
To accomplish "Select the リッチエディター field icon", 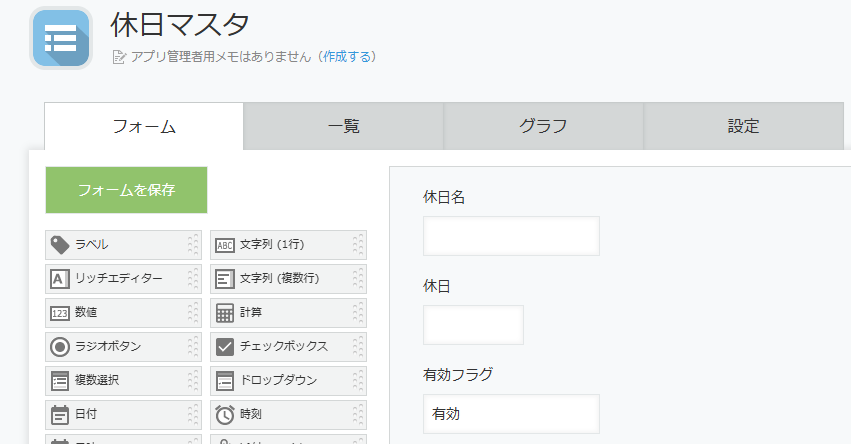I will click(x=60, y=279).
